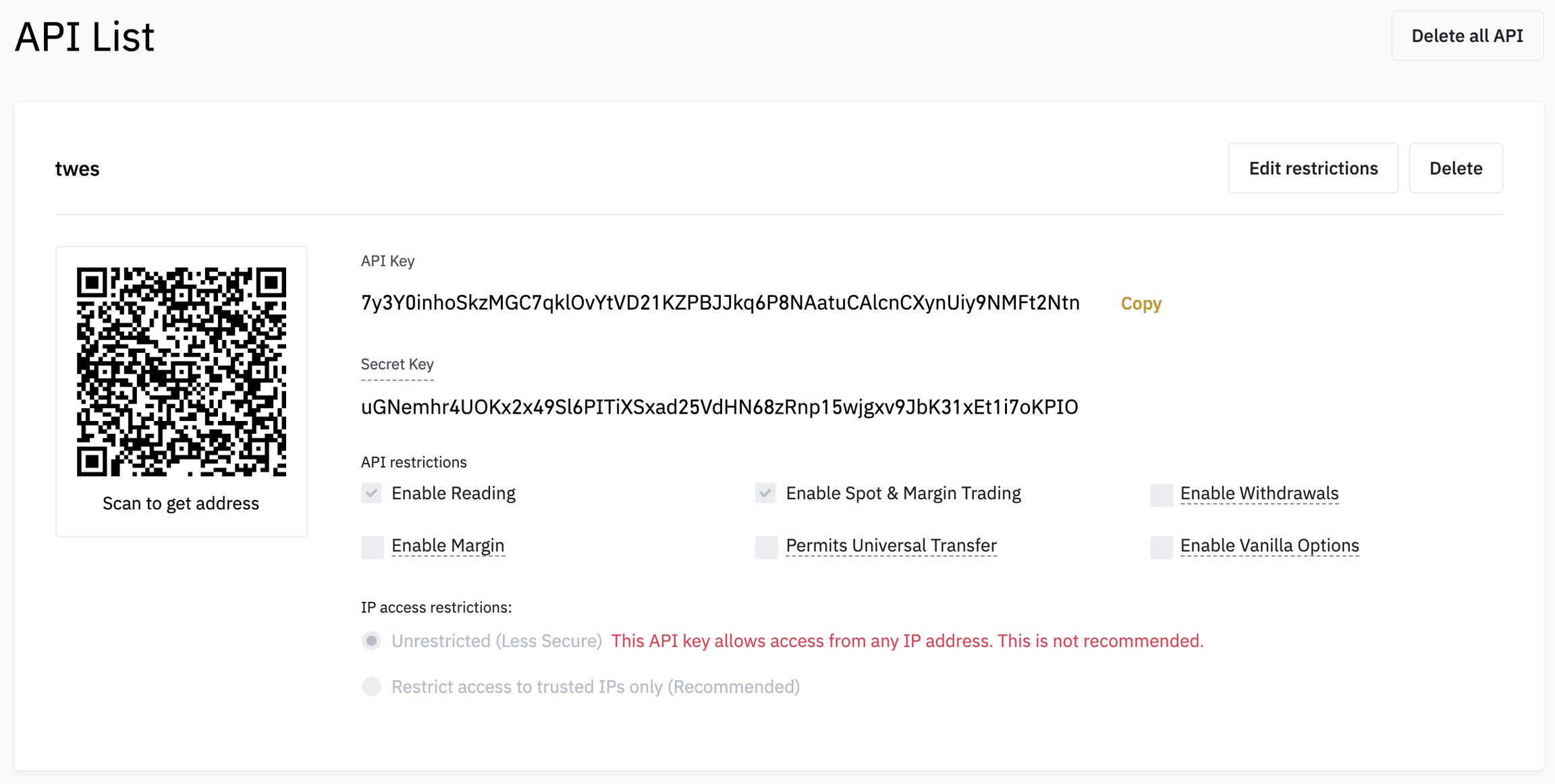Check the Permits Universal Transfer box
1555x784 pixels.
coord(766,547)
